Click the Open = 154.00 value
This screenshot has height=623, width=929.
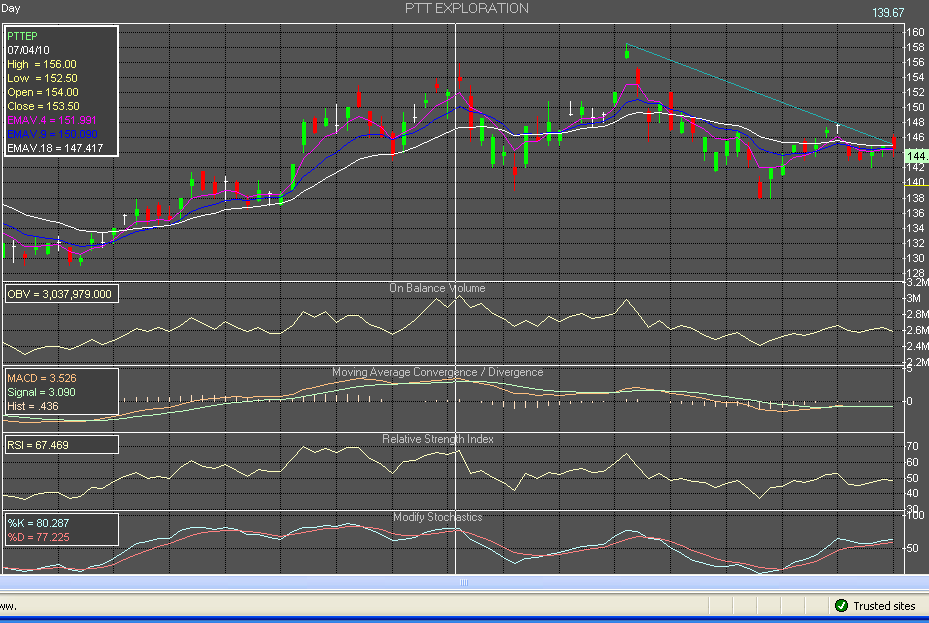click(43, 92)
